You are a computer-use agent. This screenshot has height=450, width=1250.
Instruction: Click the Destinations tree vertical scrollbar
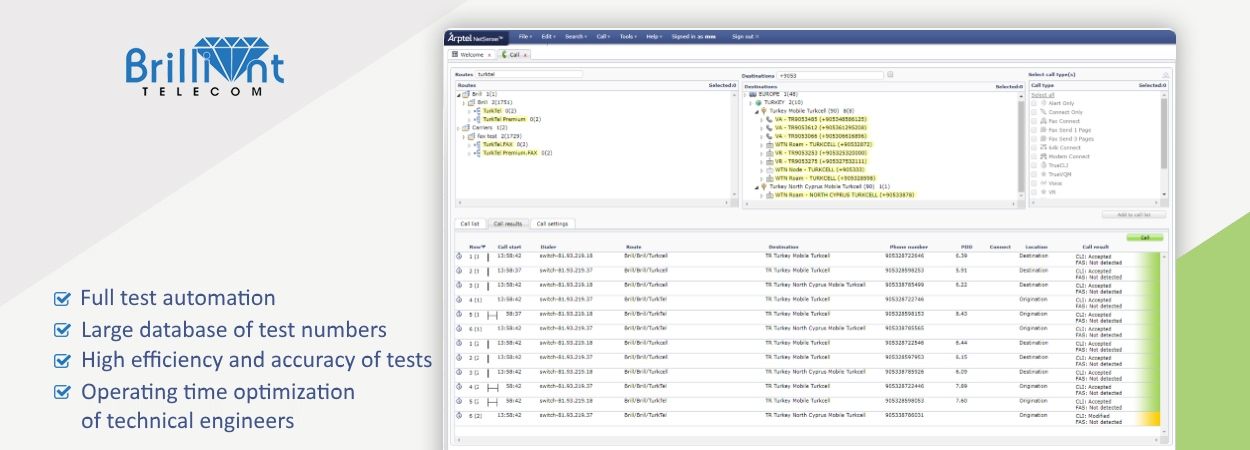1020,145
